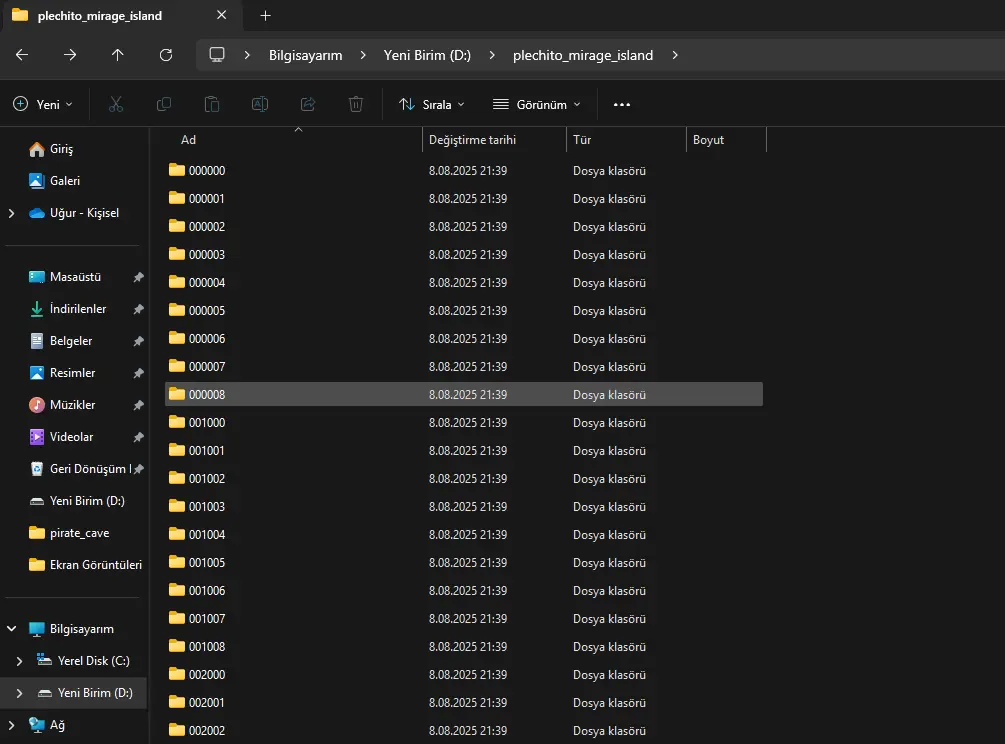1005x744 pixels.
Task: Click the folder icon of 000004
Action: coord(177,282)
